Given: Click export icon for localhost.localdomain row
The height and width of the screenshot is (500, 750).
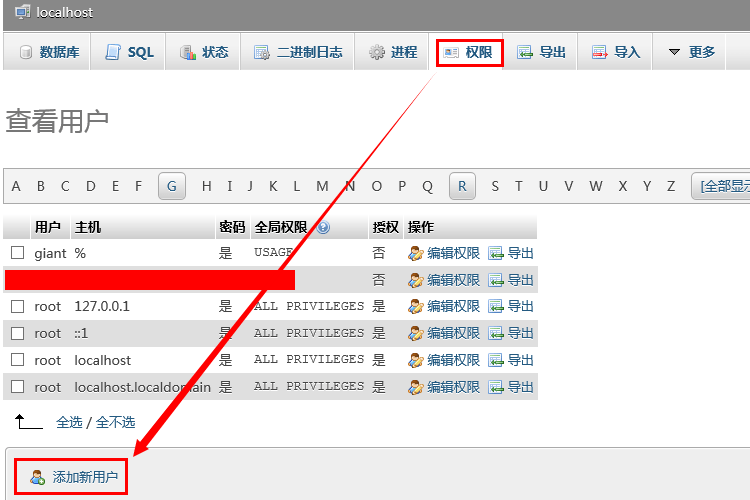Looking at the screenshot, I should [x=496, y=386].
